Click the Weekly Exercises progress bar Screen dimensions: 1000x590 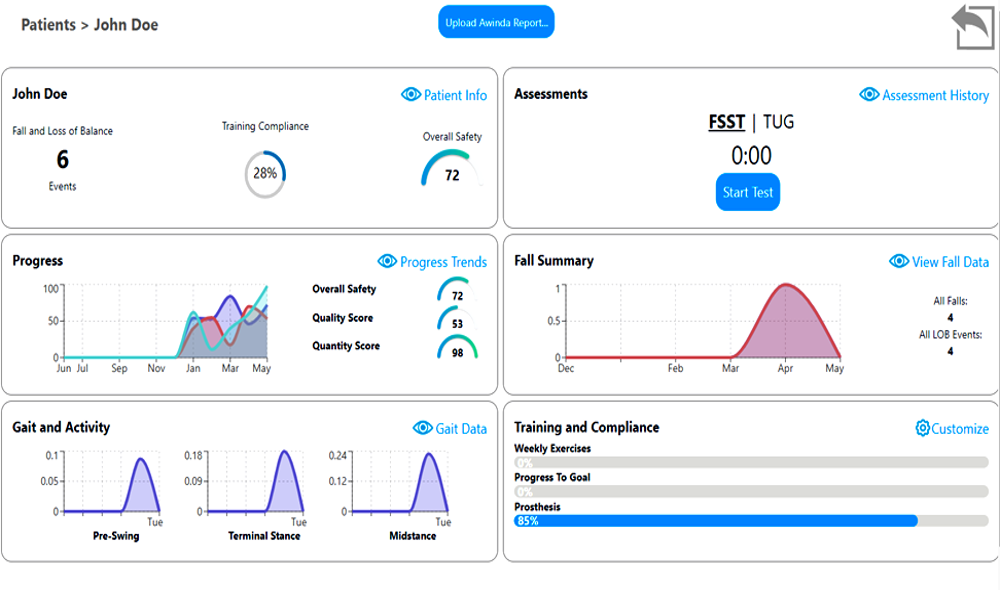(x=751, y=463)
